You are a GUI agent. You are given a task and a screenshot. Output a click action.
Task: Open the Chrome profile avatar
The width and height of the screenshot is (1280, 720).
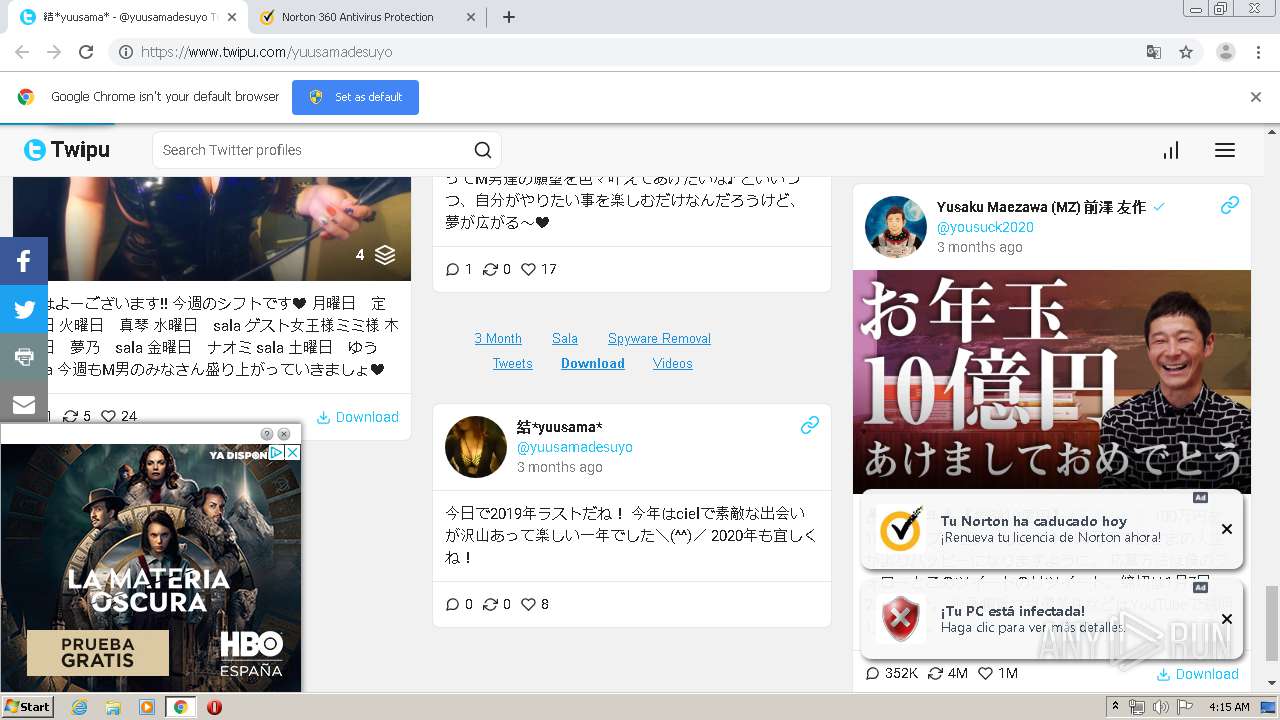[1226, 52]
